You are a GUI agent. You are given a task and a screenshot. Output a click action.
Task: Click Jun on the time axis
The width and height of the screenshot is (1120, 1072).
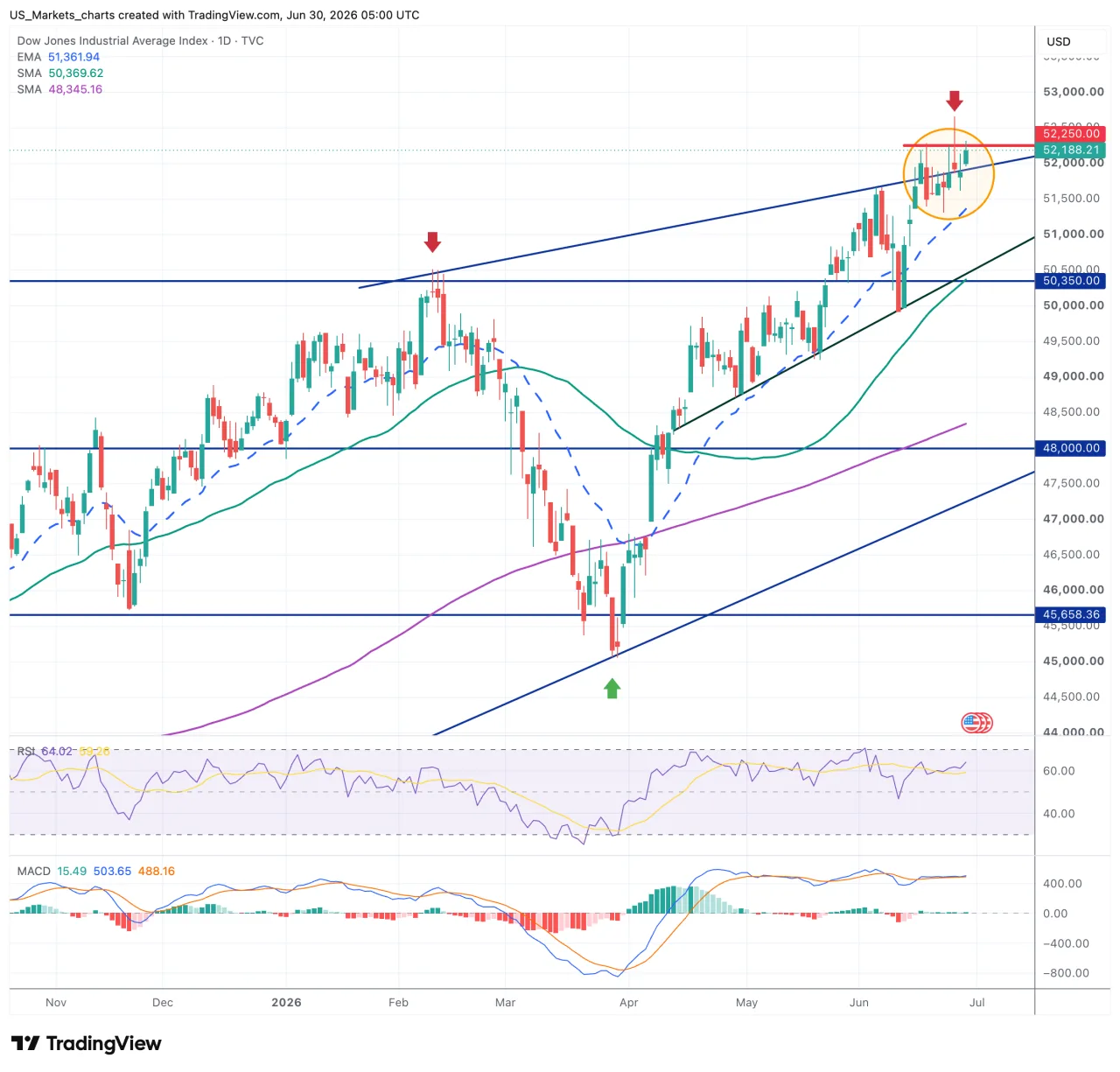click(859, 1003)
